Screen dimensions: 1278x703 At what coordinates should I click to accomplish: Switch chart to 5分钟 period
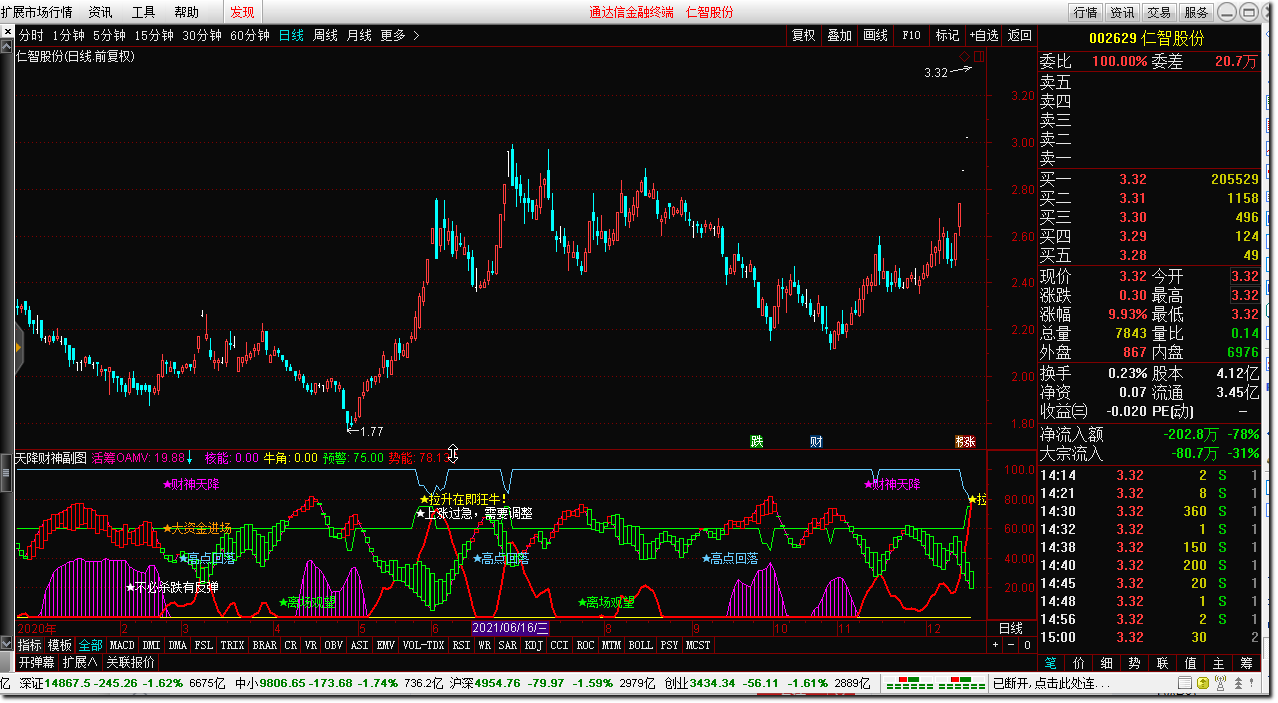[x=109, y=35]
